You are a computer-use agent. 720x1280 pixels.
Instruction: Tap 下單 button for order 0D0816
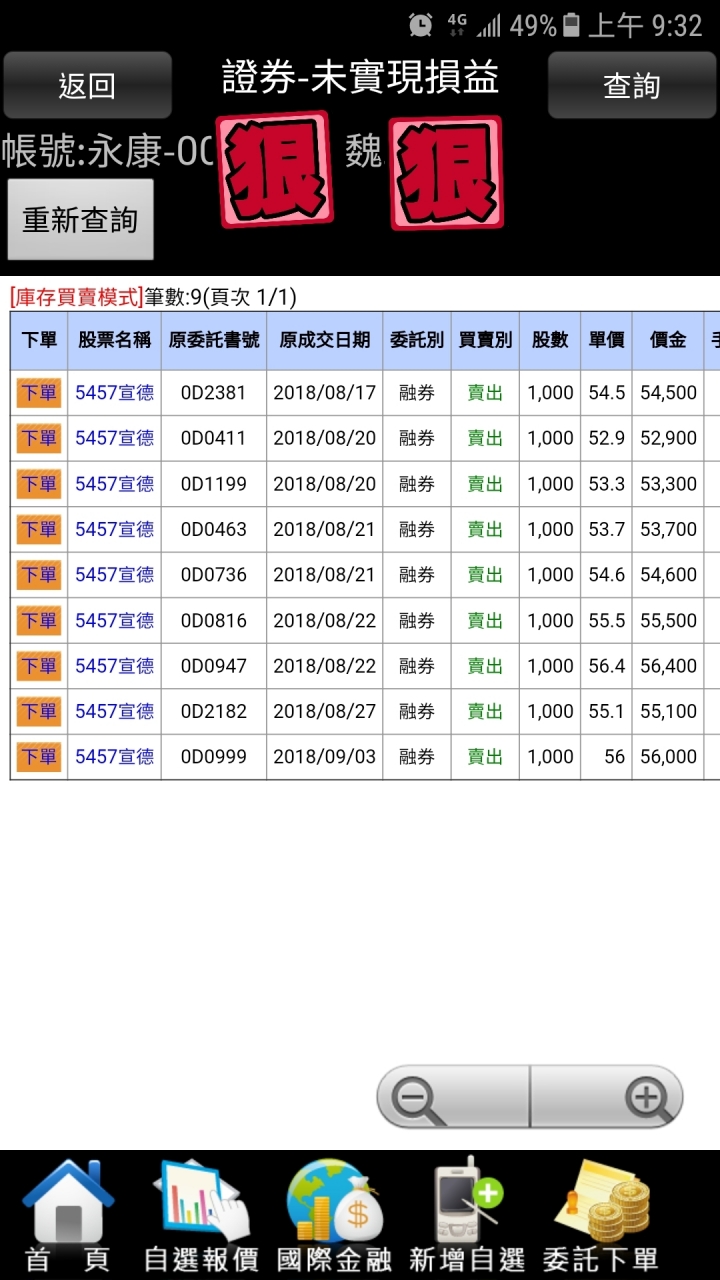point(39,620)
